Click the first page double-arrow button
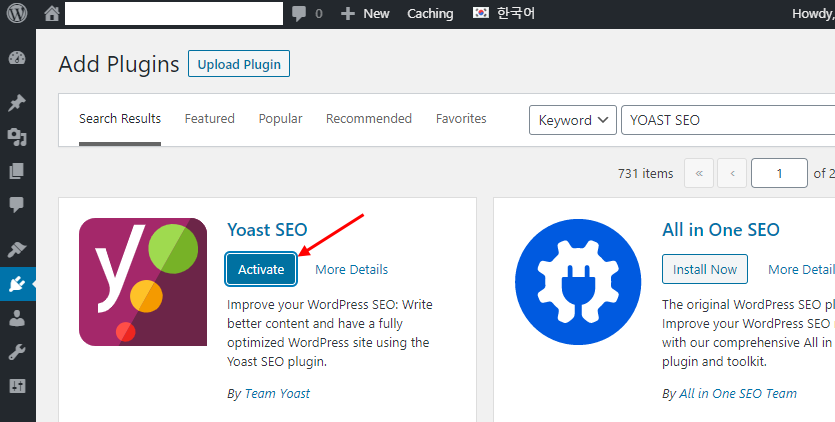The height and width of the screenshot is (422, 835). click(x=699, y=173)
